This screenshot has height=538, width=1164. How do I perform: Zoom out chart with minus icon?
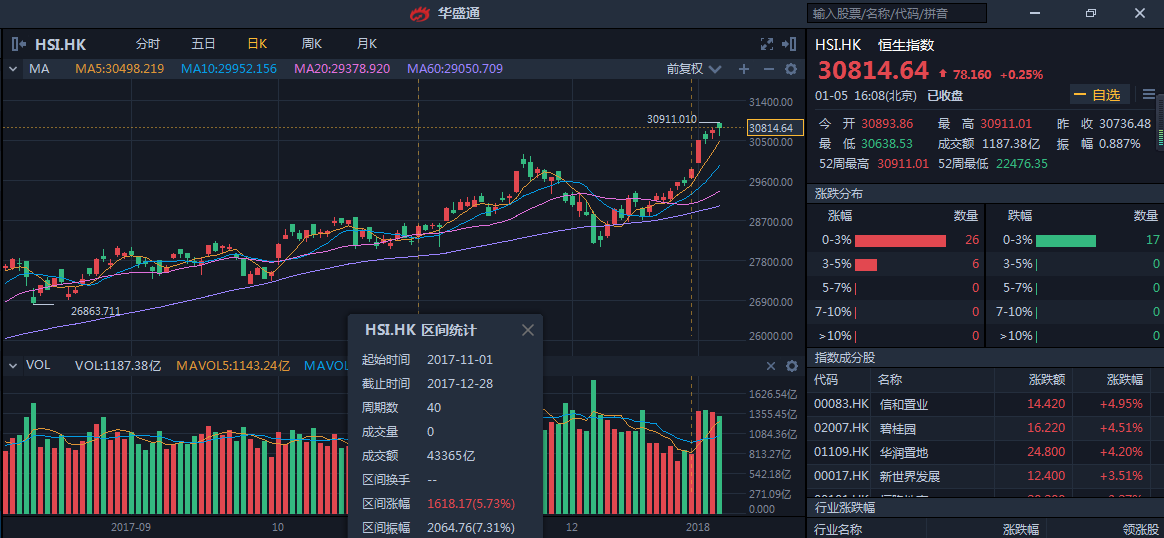[x=768, y=69]
